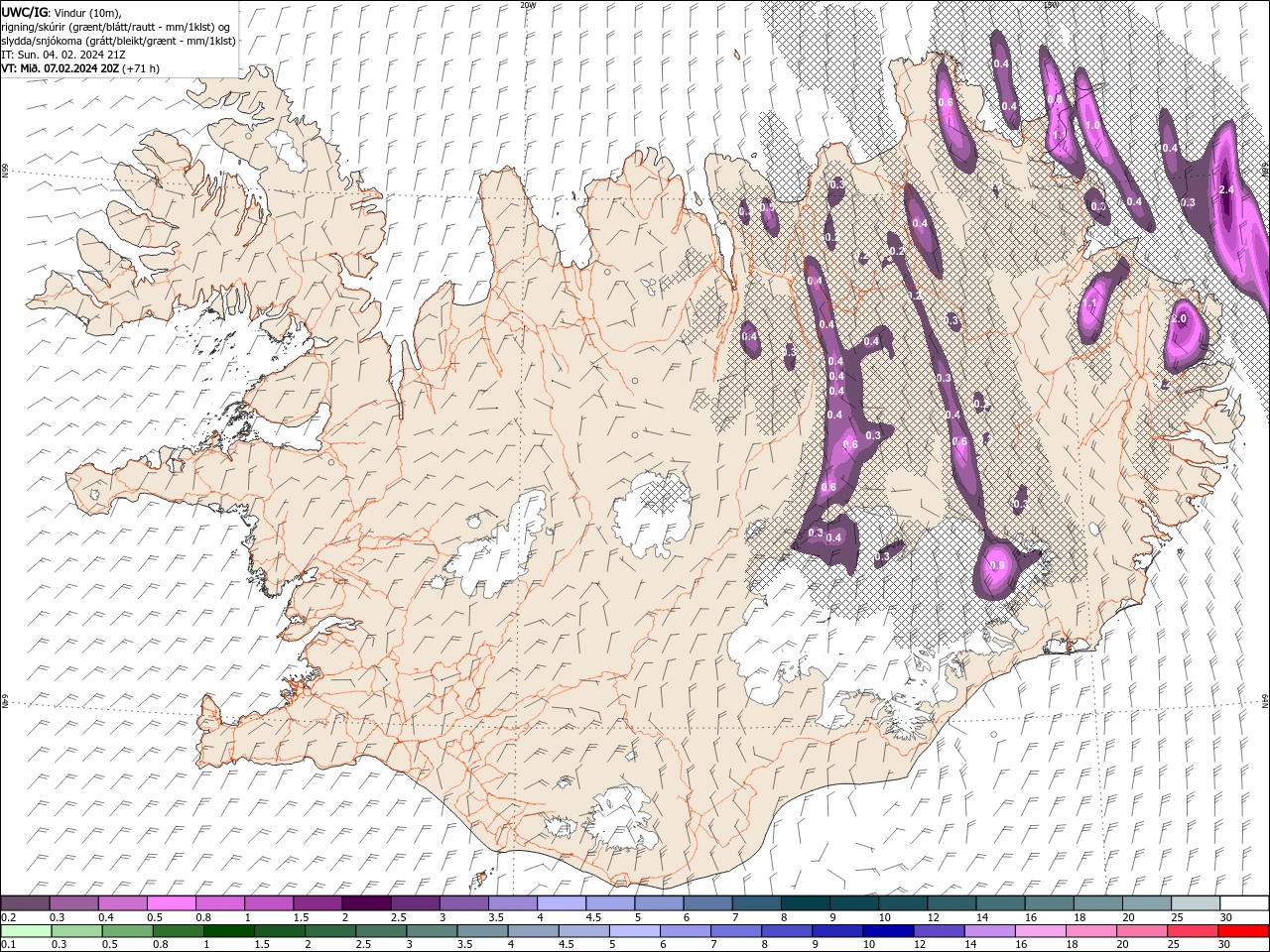Click the '2.0' snowfall value on the map
This screenshot has height=952, width=1270.
(1180, 319)
